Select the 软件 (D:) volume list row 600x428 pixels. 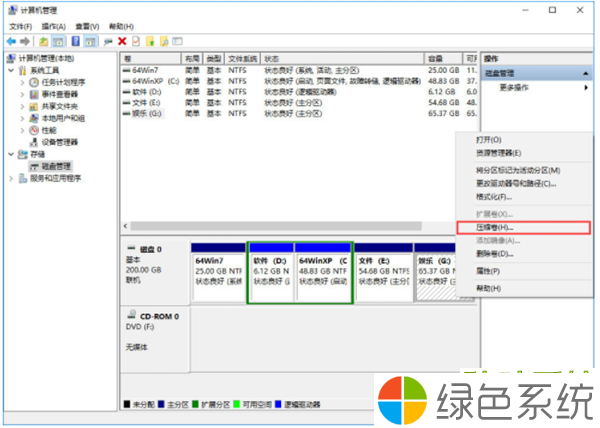click(299, 92)
